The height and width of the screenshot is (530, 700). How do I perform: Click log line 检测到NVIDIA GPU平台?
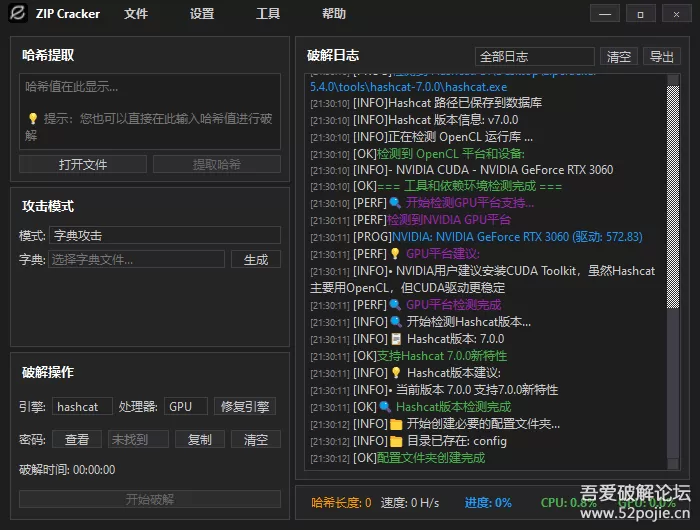pos(410,220)
